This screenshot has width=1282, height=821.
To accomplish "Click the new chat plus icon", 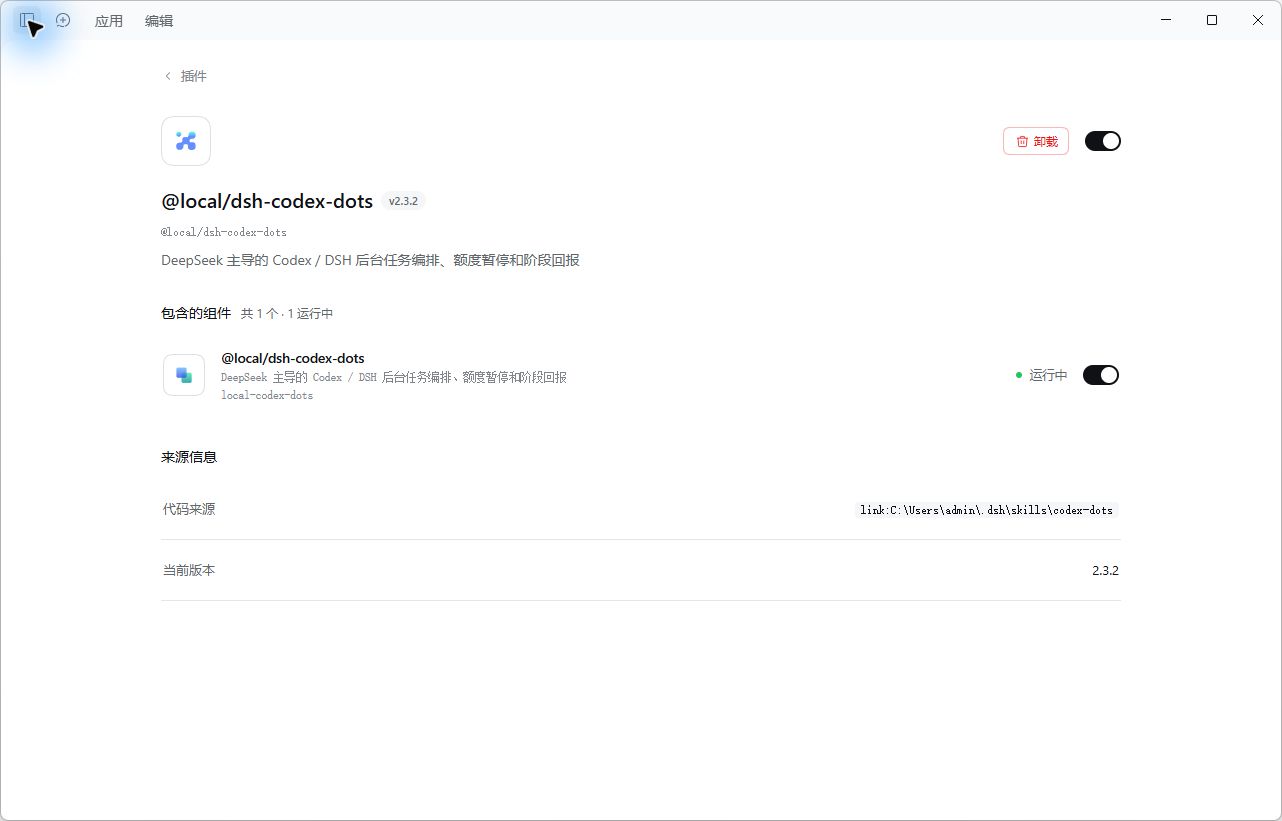I will [63, 20].
